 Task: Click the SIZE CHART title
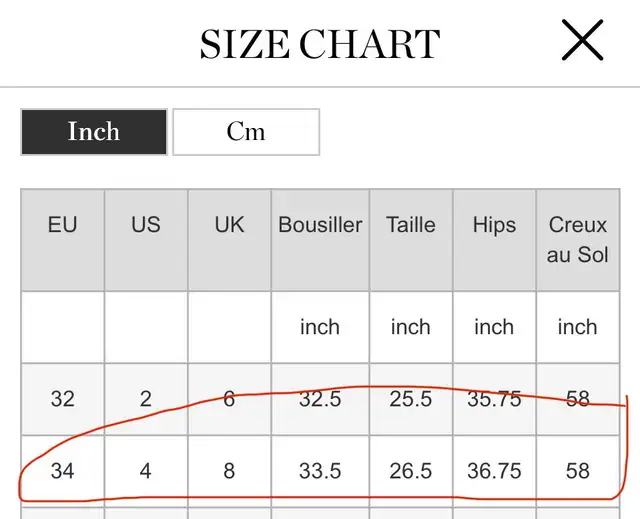pyautogui.click(x=320, y=44)
